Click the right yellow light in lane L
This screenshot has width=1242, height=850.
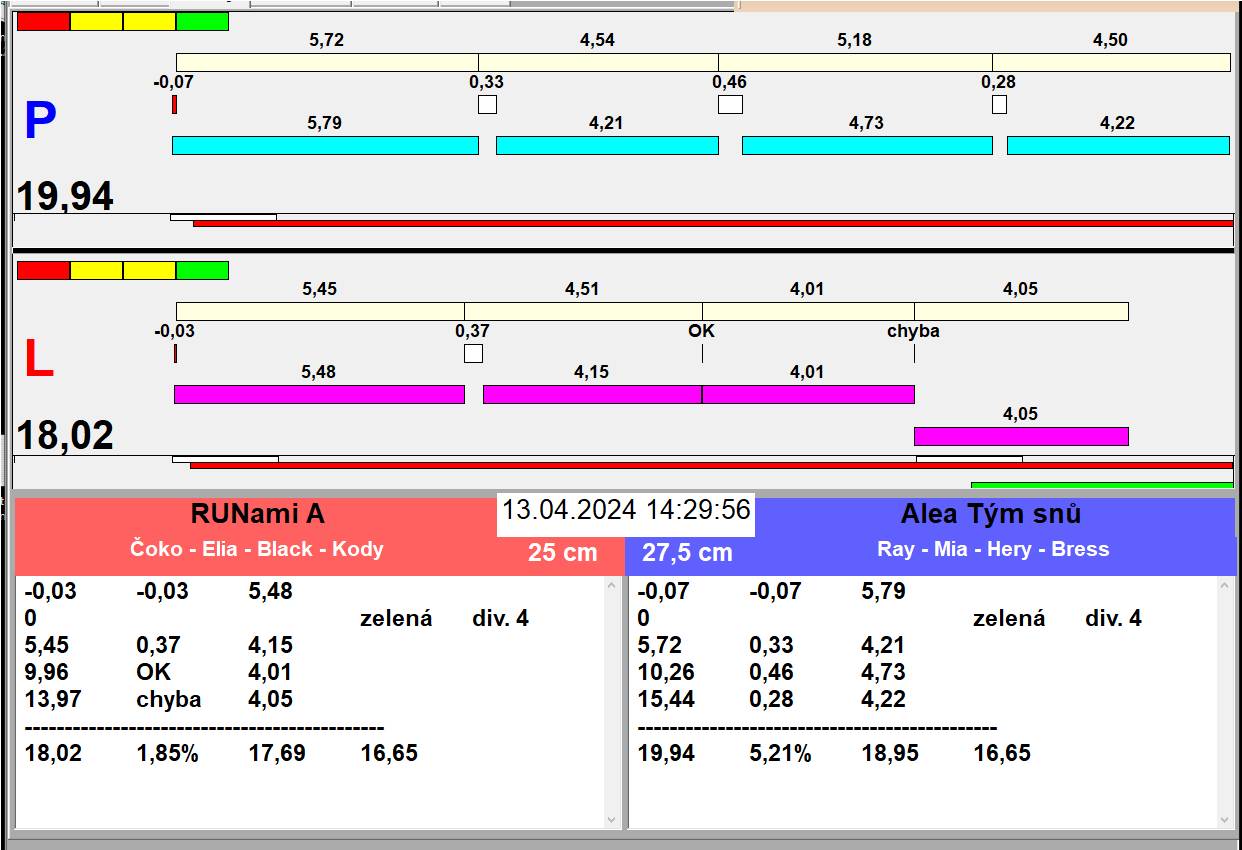(x=149, y=270)
